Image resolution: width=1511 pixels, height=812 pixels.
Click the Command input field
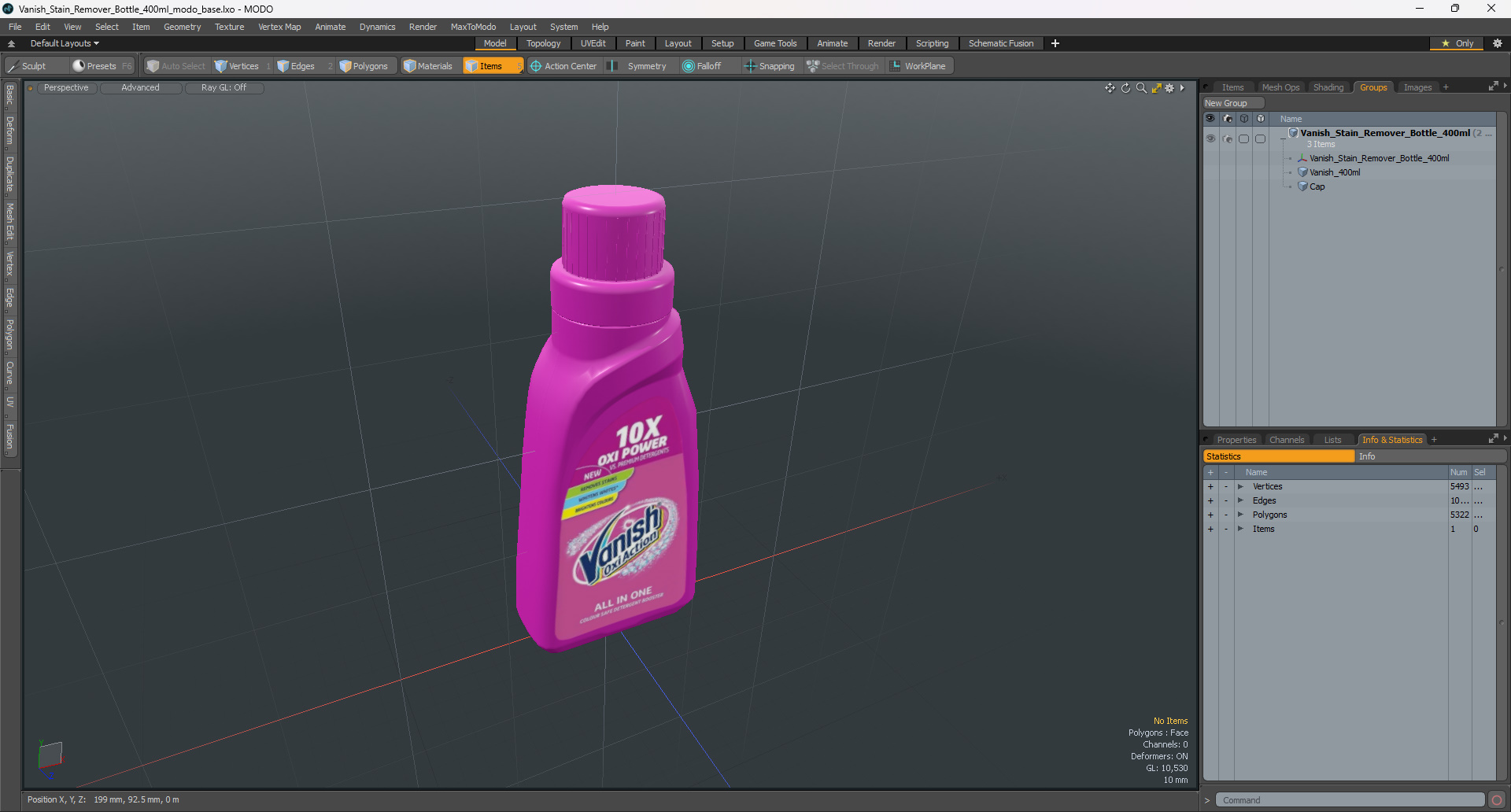point(1350,800)
